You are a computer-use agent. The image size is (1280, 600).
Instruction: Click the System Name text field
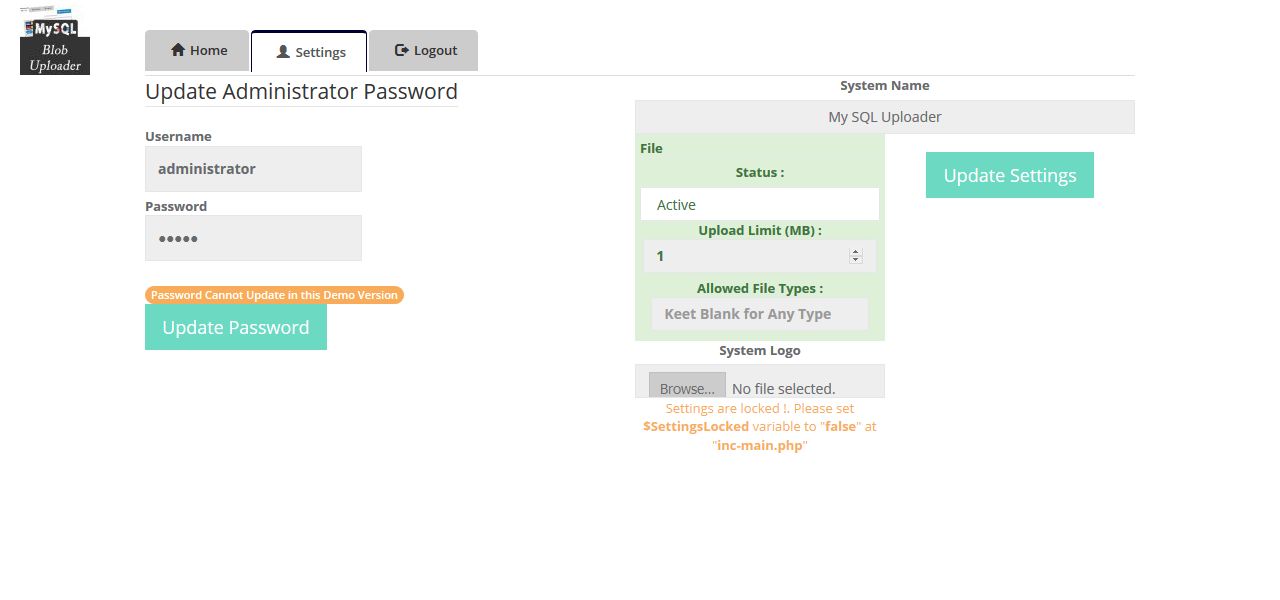click(884, 117)
